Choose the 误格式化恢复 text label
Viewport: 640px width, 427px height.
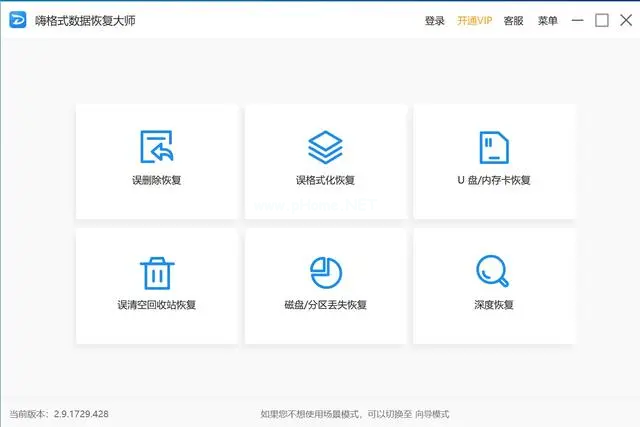pyautogui.click(x=325, y=181)
